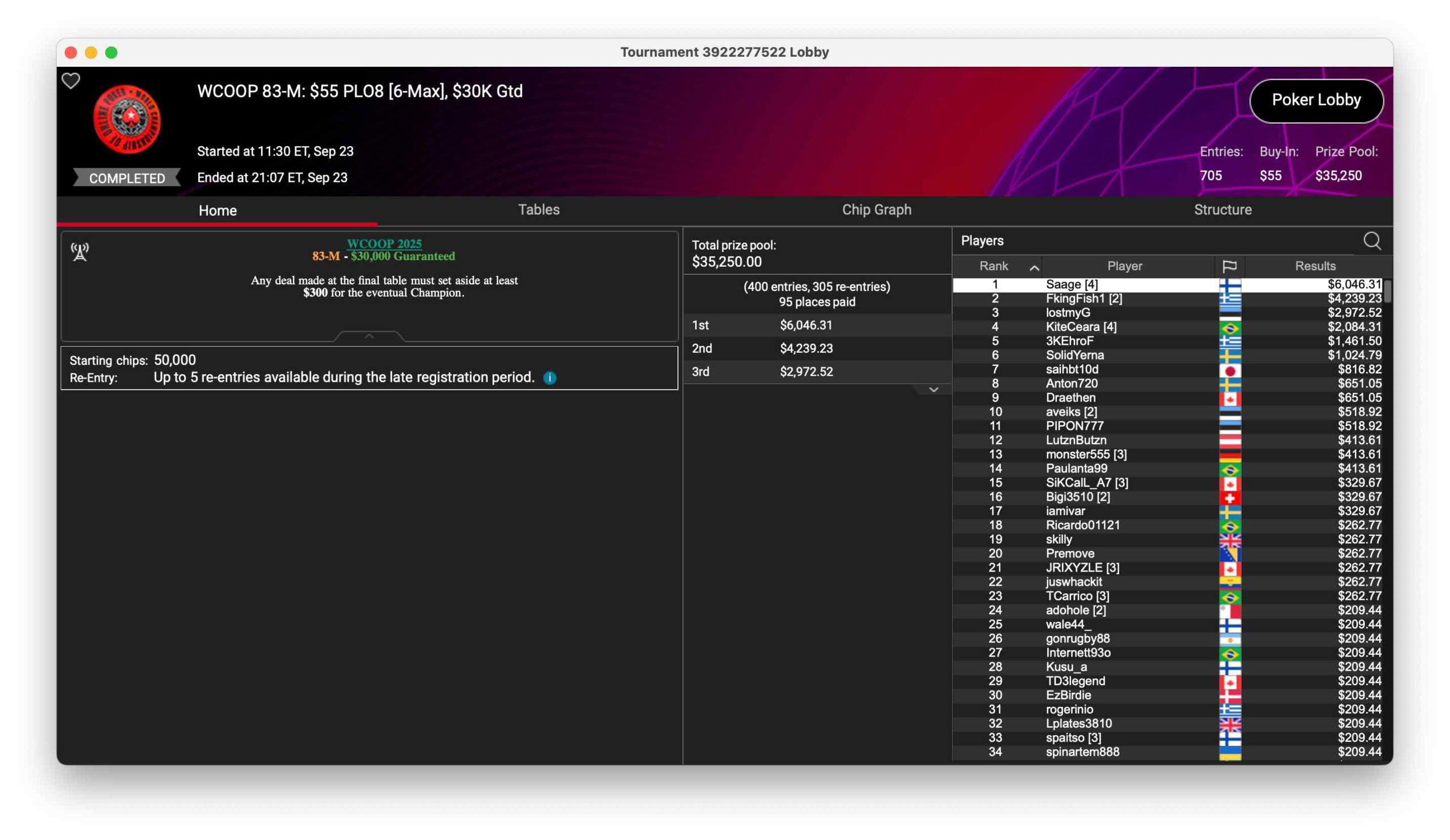Open the Chip Graph tab
Viewport: 1450px width, 840px height.
[876, 210]
